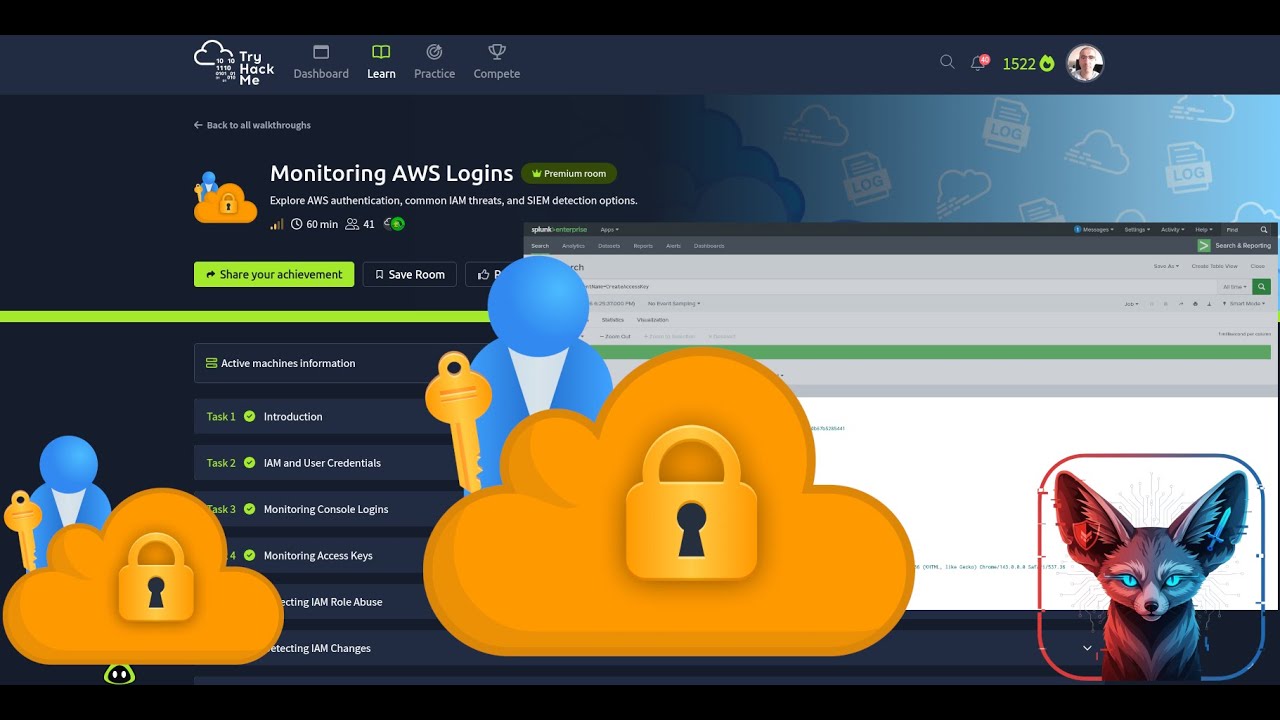Click the users count icon showing 41
Screen dimensions: 1280x720
352,224
